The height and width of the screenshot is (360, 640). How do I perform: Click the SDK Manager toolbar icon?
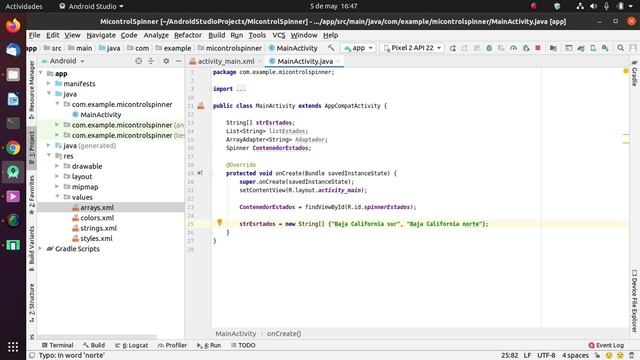click(605, 48)
